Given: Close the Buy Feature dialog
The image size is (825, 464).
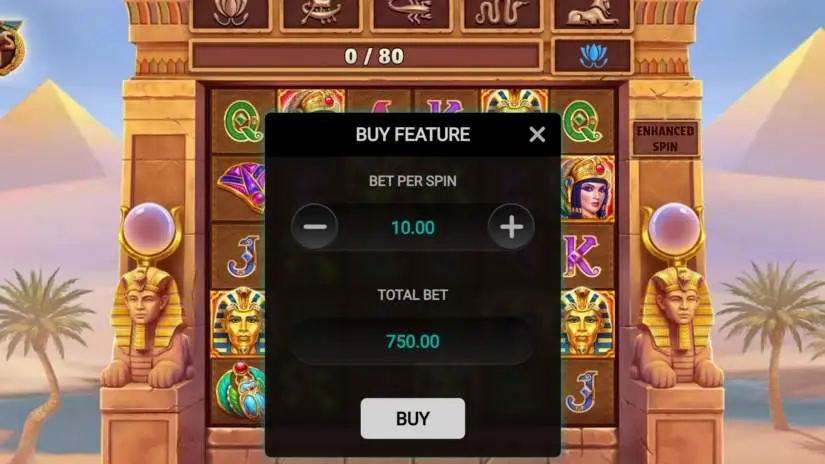Looking at the screenshot, I should click(537, 135).
